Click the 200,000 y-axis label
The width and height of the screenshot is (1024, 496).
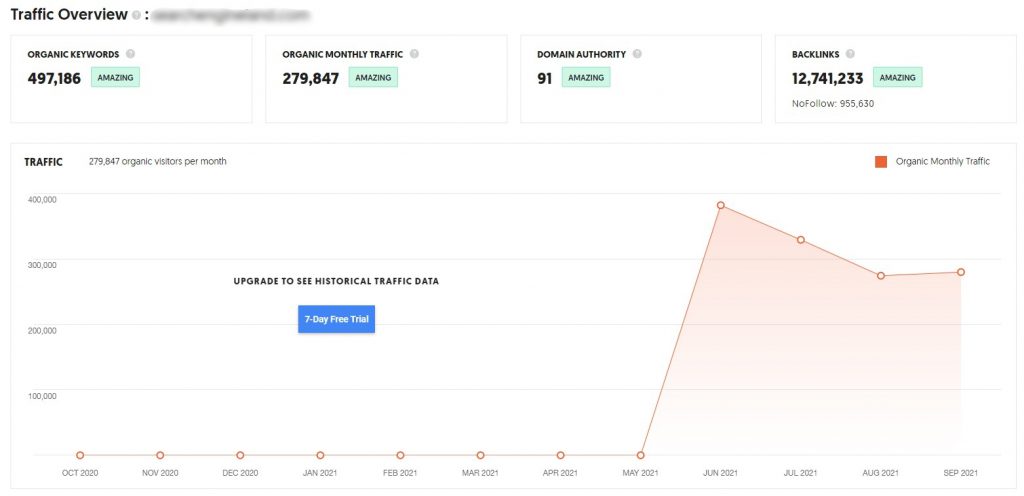[x=42, y=330]
